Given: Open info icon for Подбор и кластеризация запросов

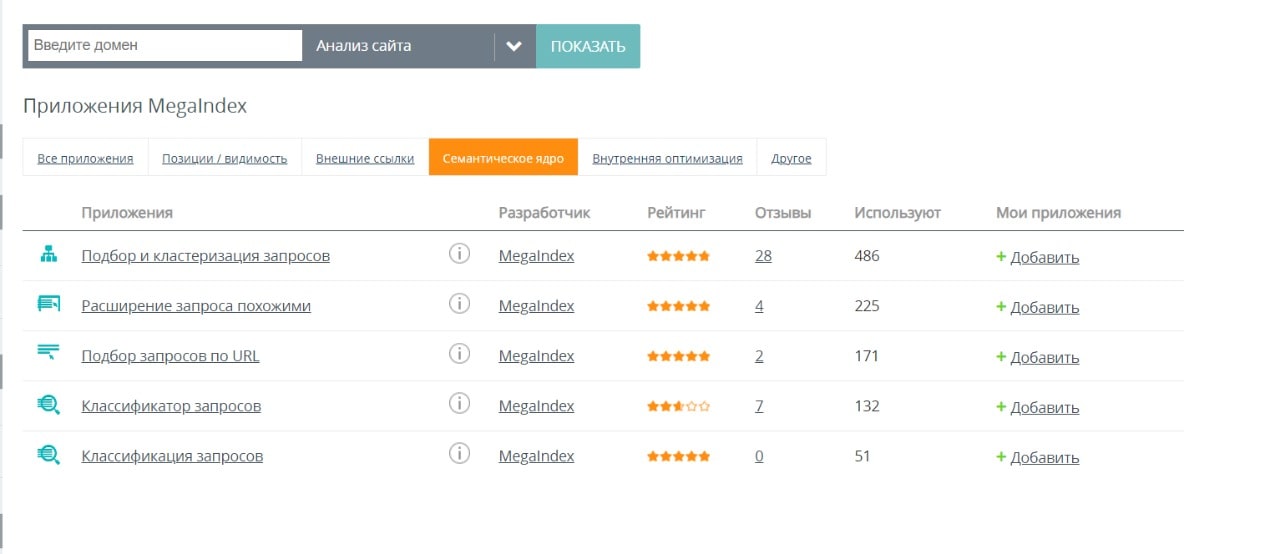Looking at the screenshot, I should pos(459,254).
